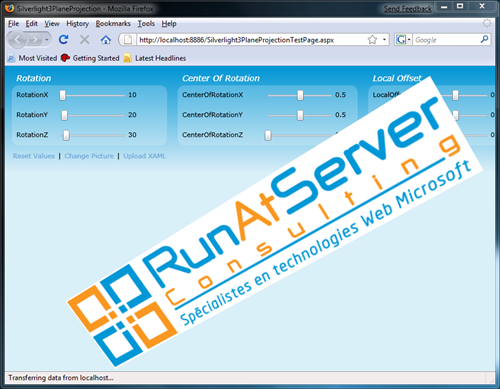Open the Getting Started bookmark

tap(90, 58)
